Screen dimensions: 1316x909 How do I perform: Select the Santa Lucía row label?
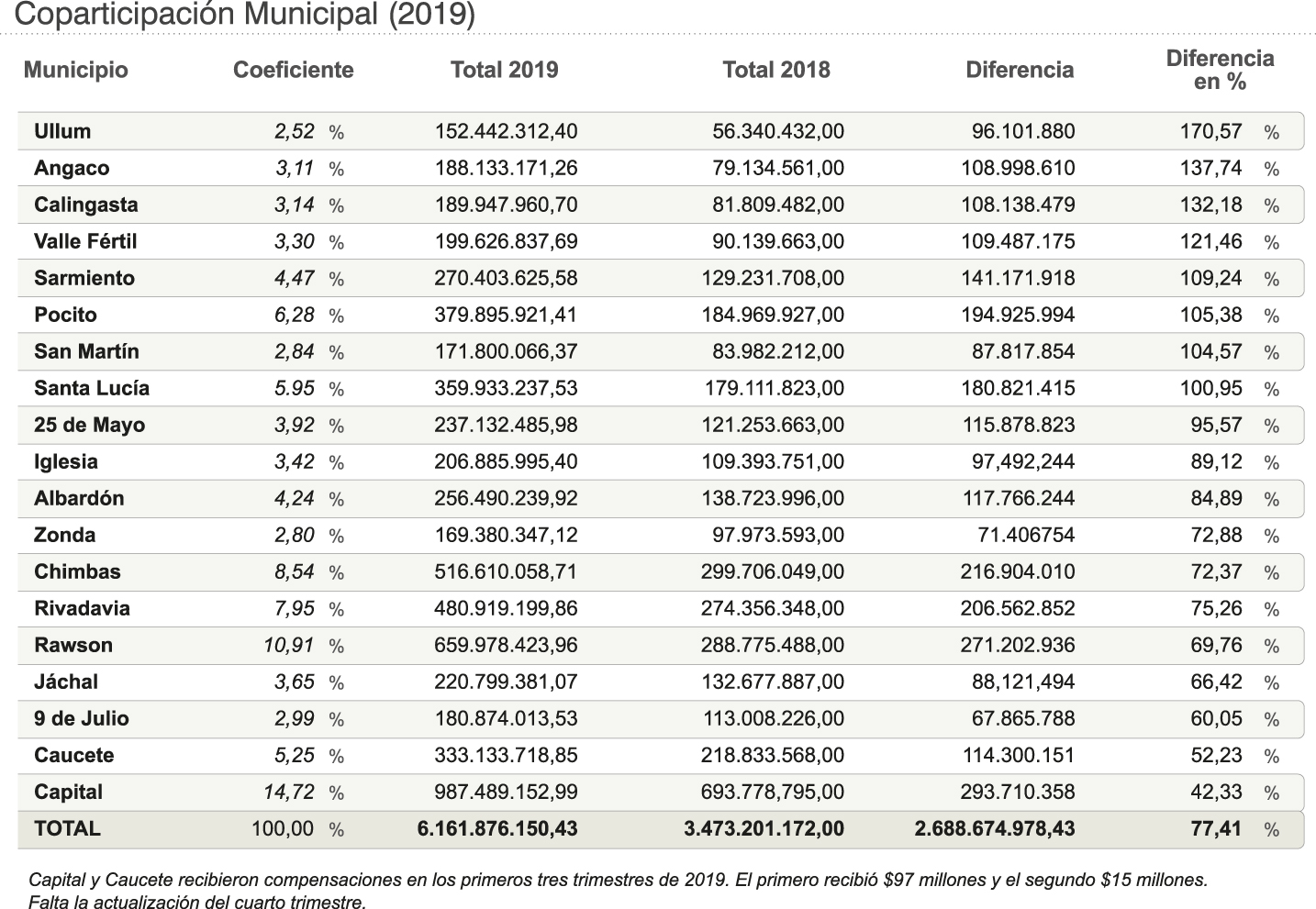pos(92,388)
